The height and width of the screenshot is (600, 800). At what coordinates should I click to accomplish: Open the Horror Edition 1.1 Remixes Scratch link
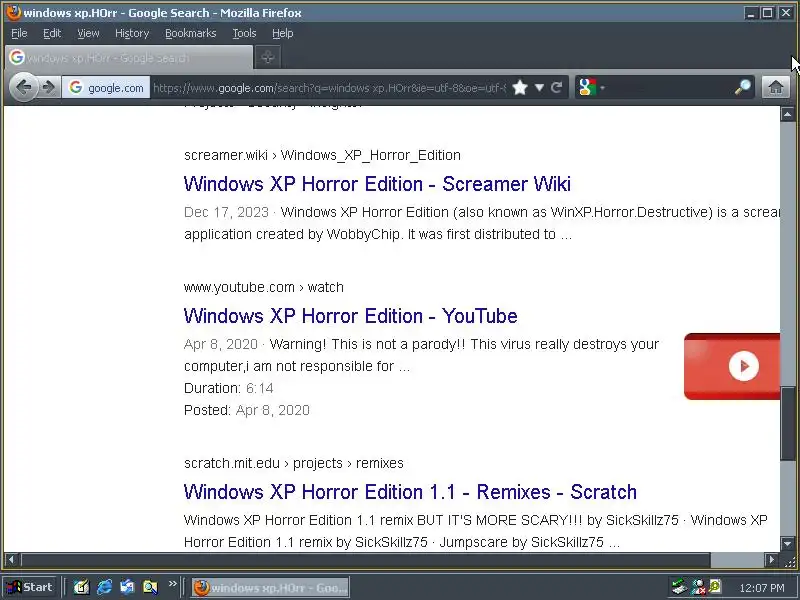410,492
